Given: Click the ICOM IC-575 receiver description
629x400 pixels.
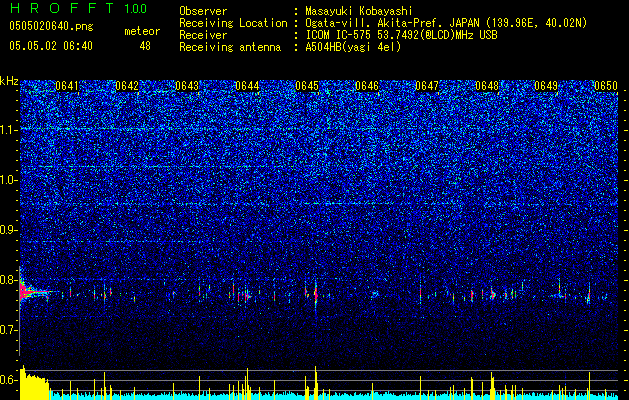Looking at the screenshot, I should click(x=401, y=35).
